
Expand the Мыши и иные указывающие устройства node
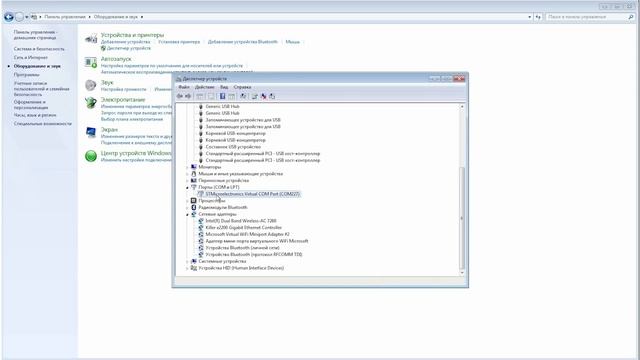(x=187, y=174)
